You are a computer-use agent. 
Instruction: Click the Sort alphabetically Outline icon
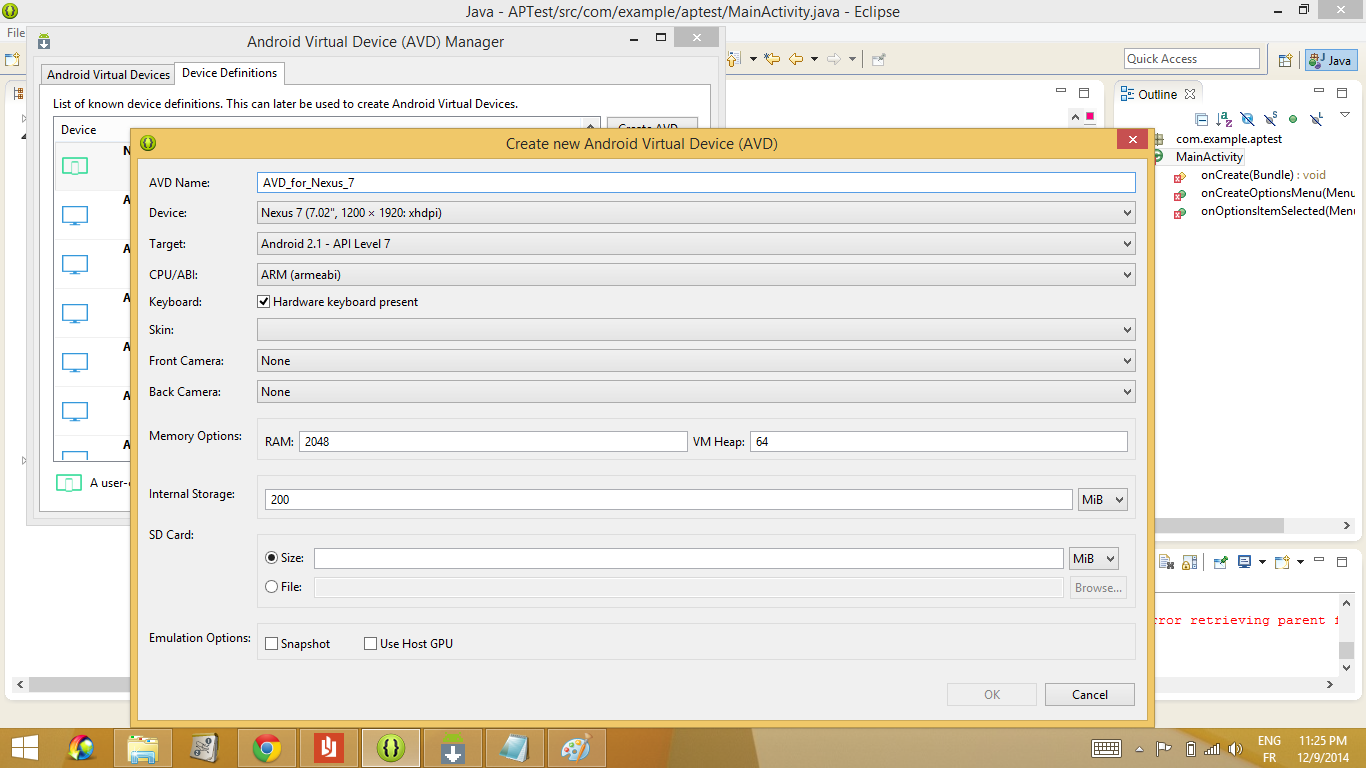point(1224,119)
